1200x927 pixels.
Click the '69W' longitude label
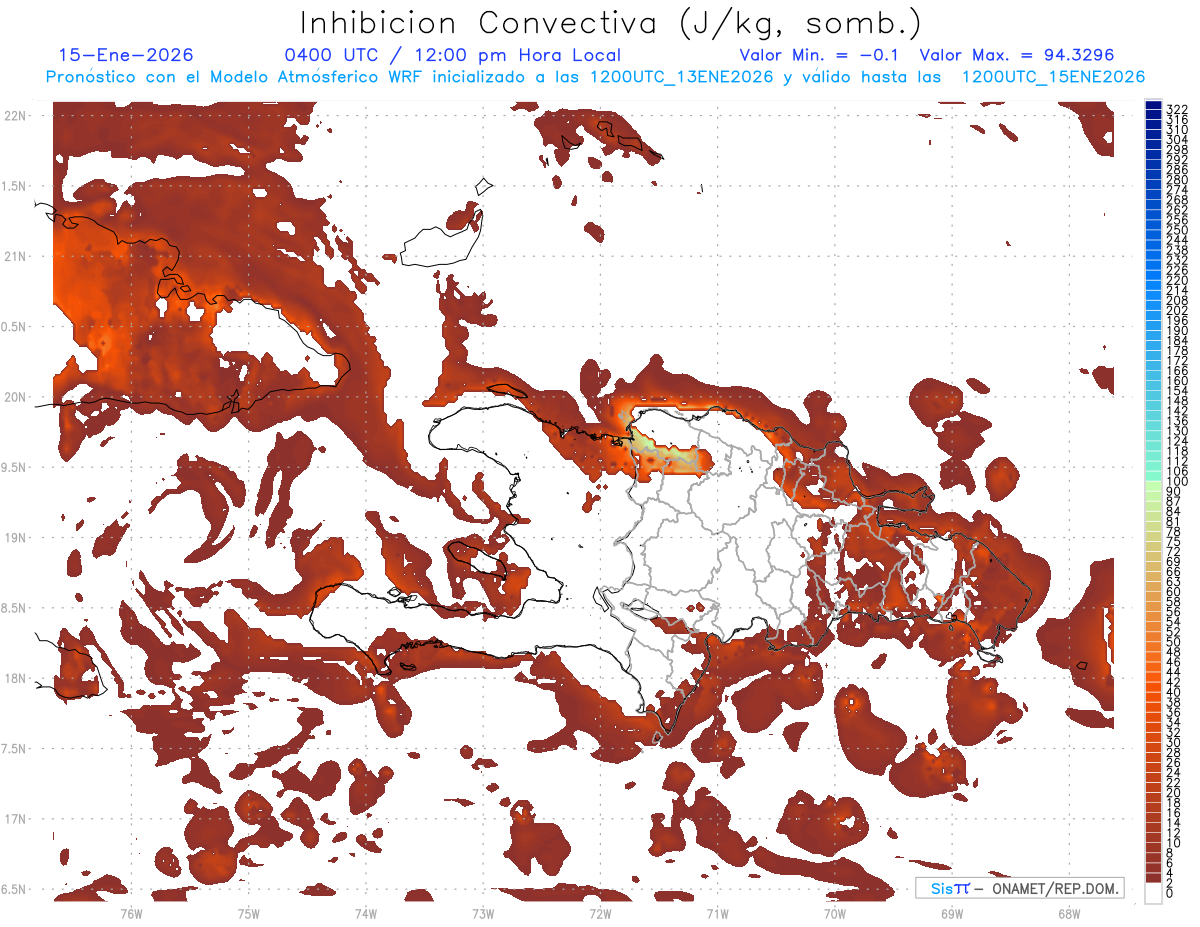click(951, 914)
